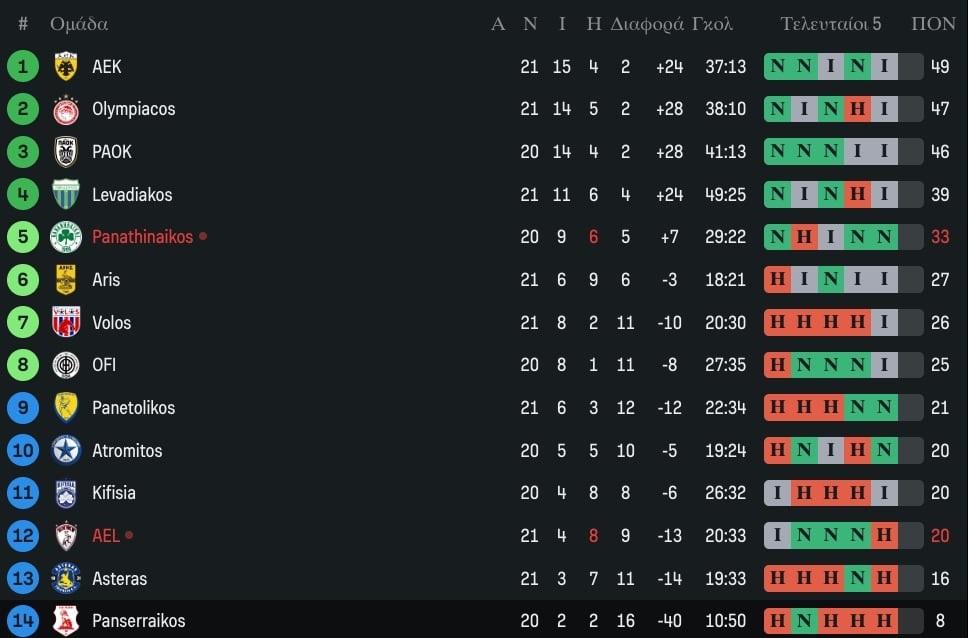Open the Volos team crest
This screenshot has width=968, height=638.
66,322
